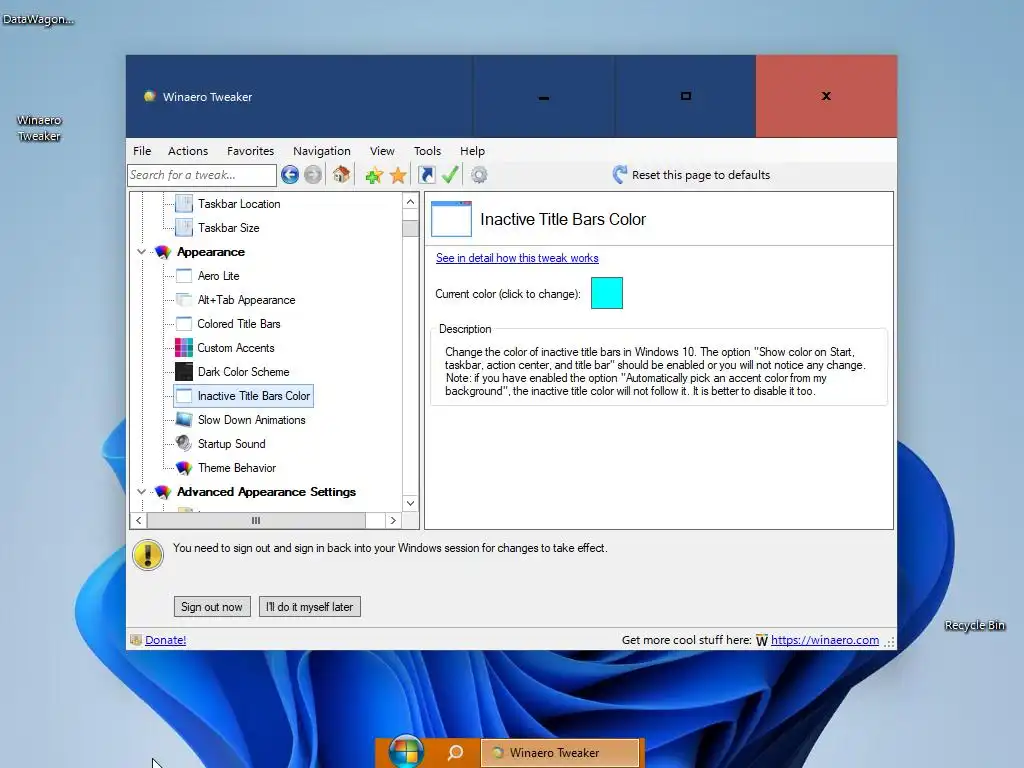Select the Taskbar Size tree item

[x=229, y=228]
